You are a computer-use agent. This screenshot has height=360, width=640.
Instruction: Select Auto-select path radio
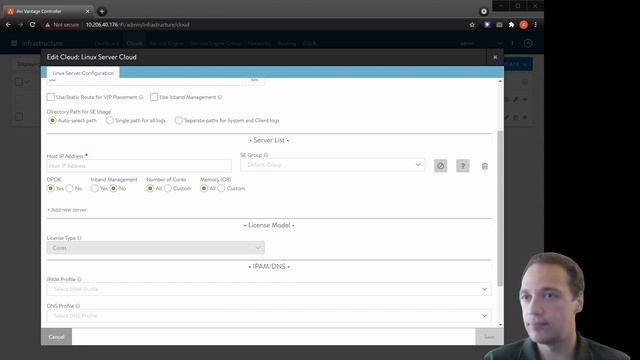(52, 120)
